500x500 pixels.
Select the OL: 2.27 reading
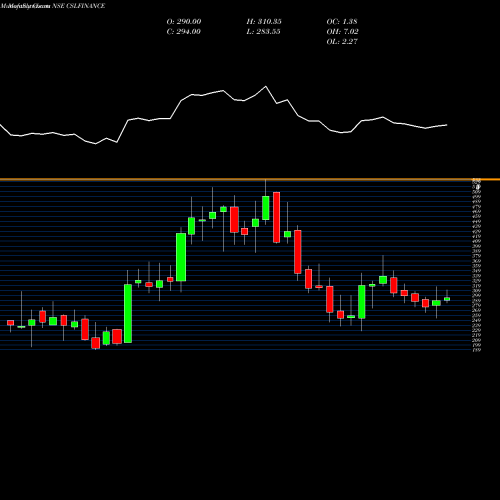tap(342, 42)
